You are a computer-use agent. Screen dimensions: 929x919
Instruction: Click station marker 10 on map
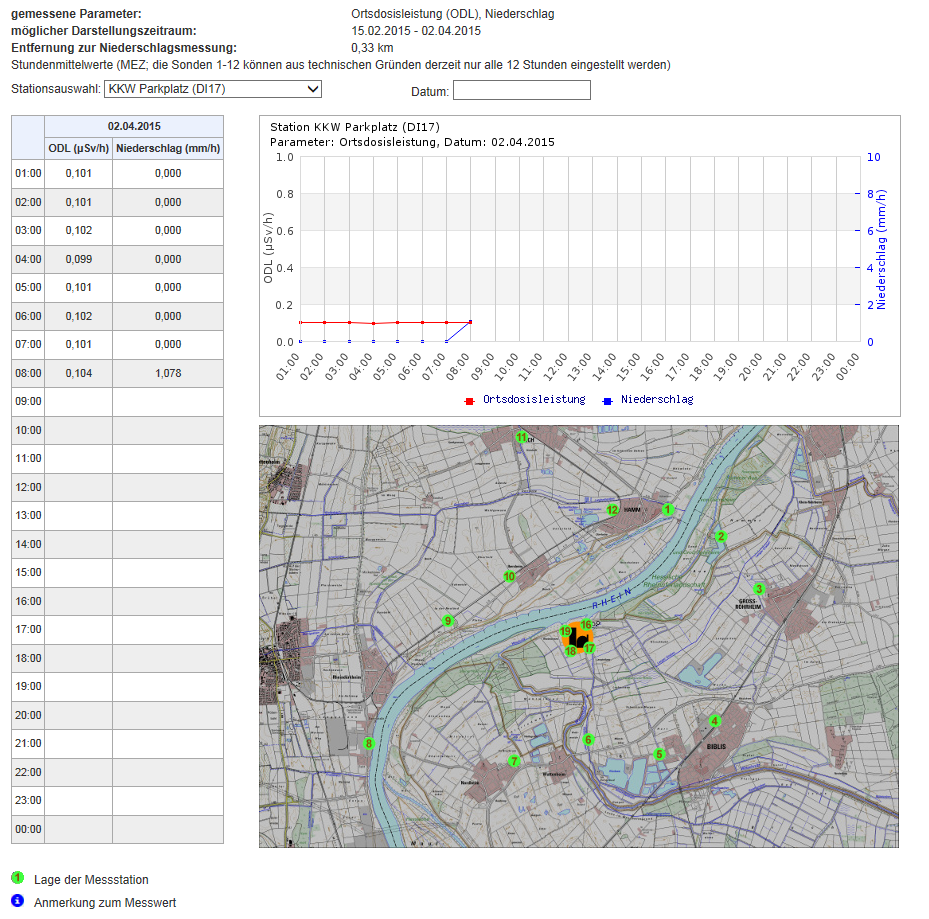tap(509, 577)
